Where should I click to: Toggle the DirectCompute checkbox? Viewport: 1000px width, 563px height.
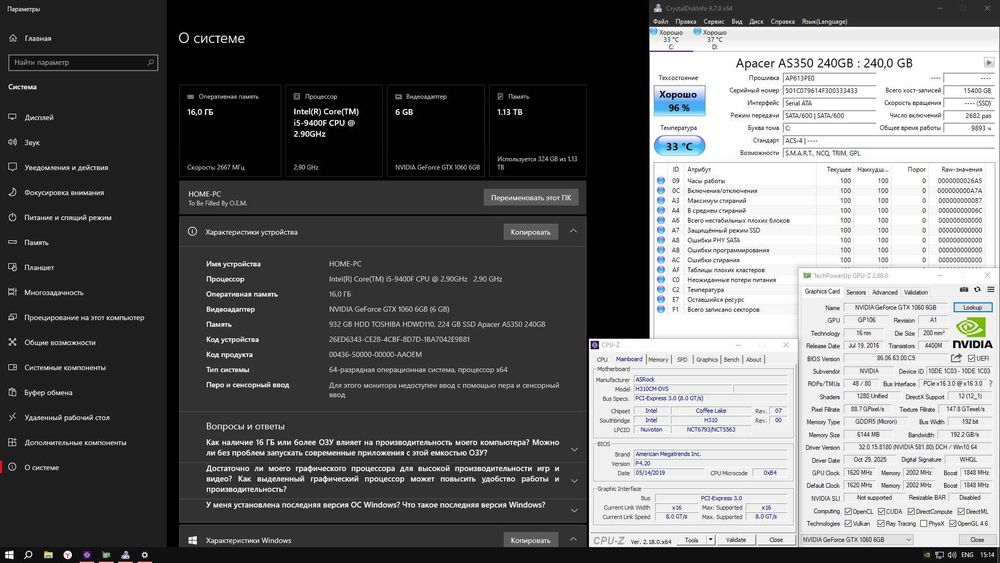click(x=911, y=511)
